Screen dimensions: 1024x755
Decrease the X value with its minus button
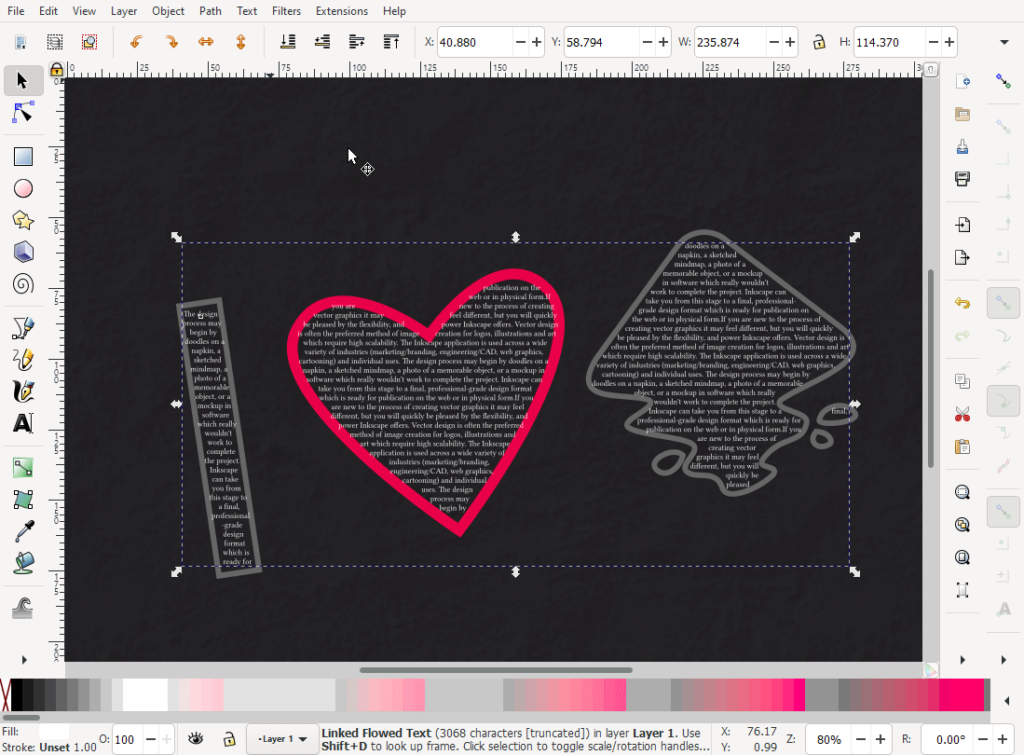point(520,41)
